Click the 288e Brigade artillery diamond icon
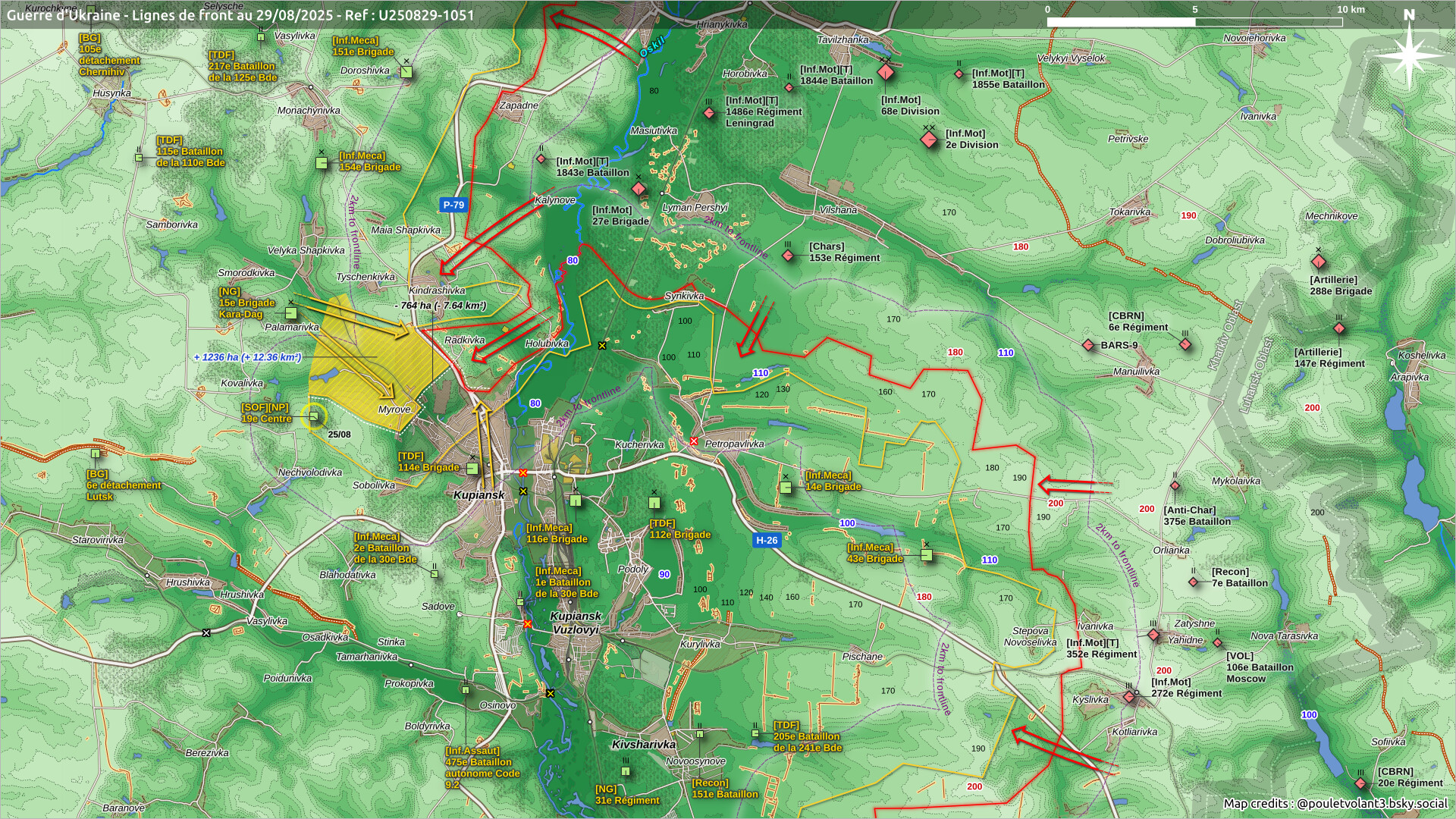Screen dimensions: 1456x819 (1318, 262)
